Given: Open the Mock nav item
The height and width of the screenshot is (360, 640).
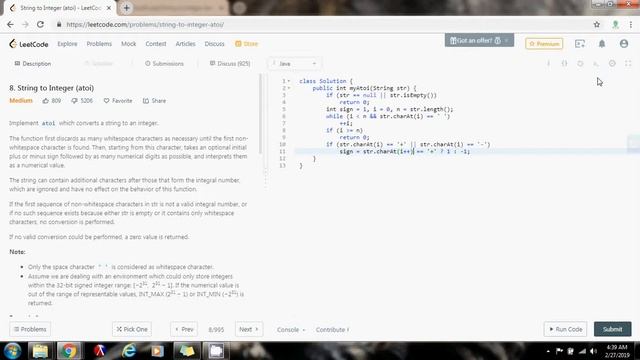Looking at the screenshot, I should point(129,44).
